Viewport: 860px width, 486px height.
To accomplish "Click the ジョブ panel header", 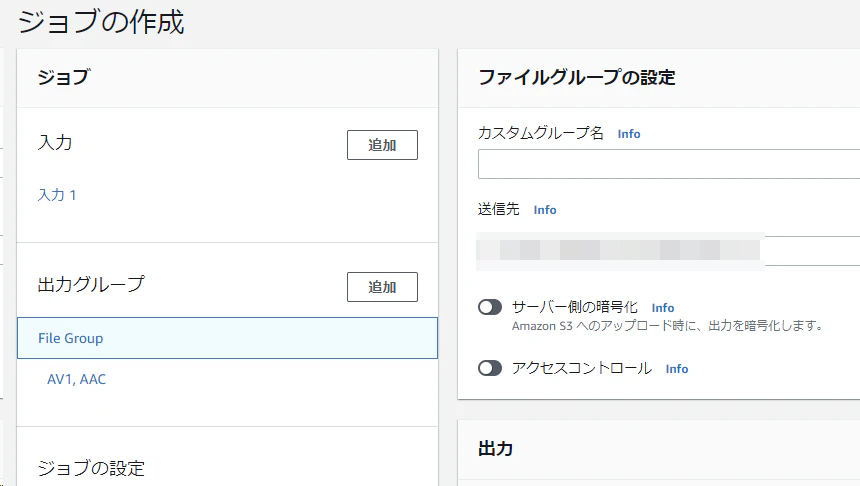I will [x=64, y=77].
